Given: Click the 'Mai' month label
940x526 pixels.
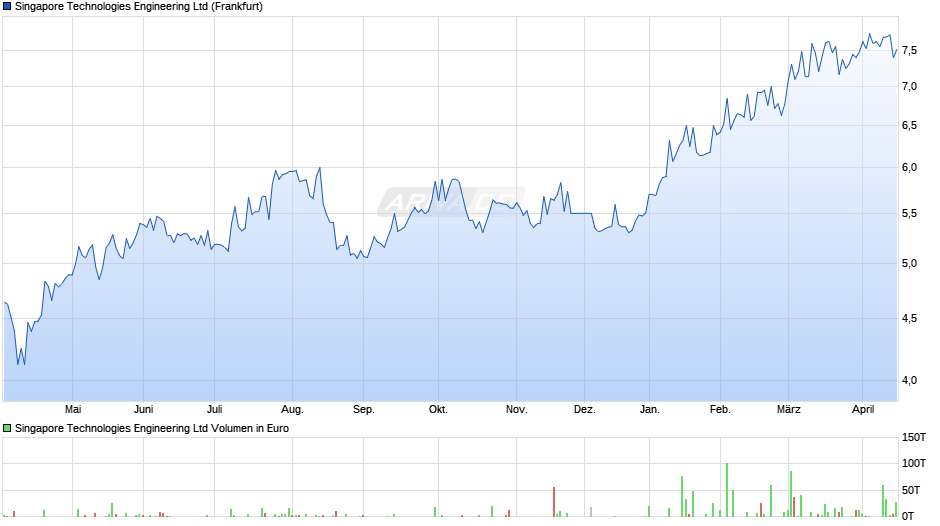Looking at the screenshot, I should (x=73, y=409).
